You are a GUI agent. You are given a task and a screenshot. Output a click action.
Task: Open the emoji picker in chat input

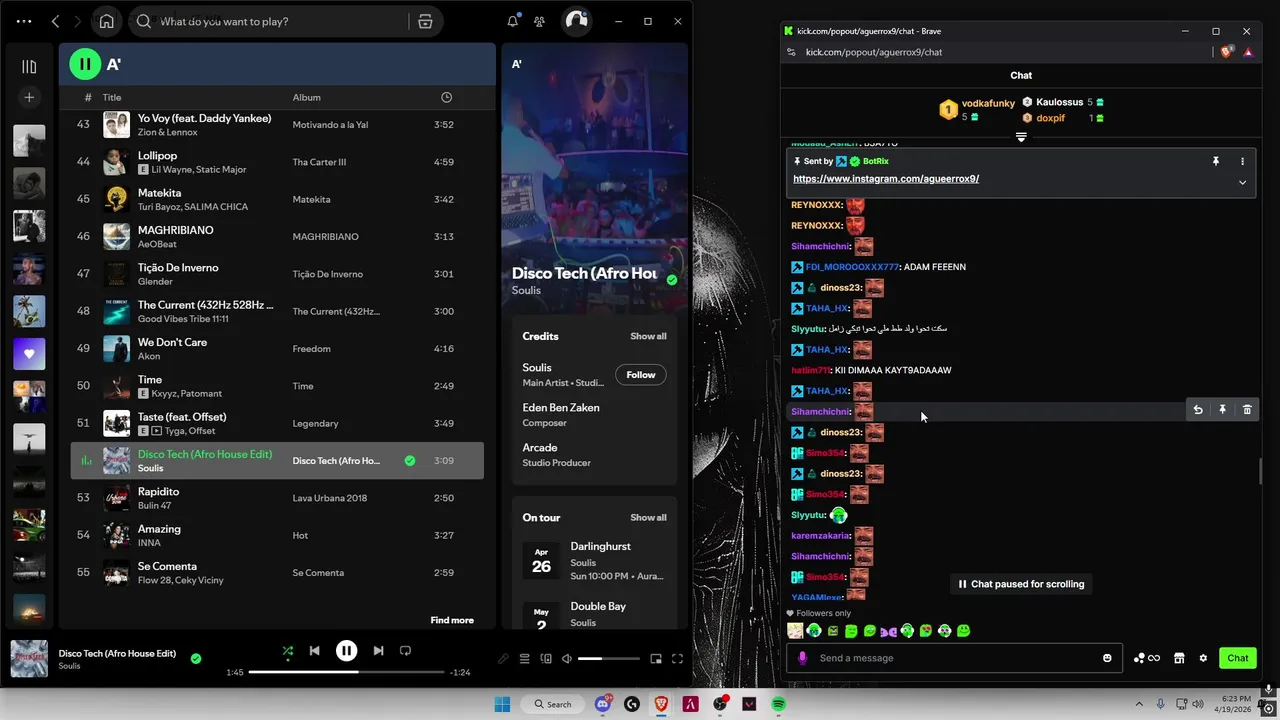point(1107,658)
